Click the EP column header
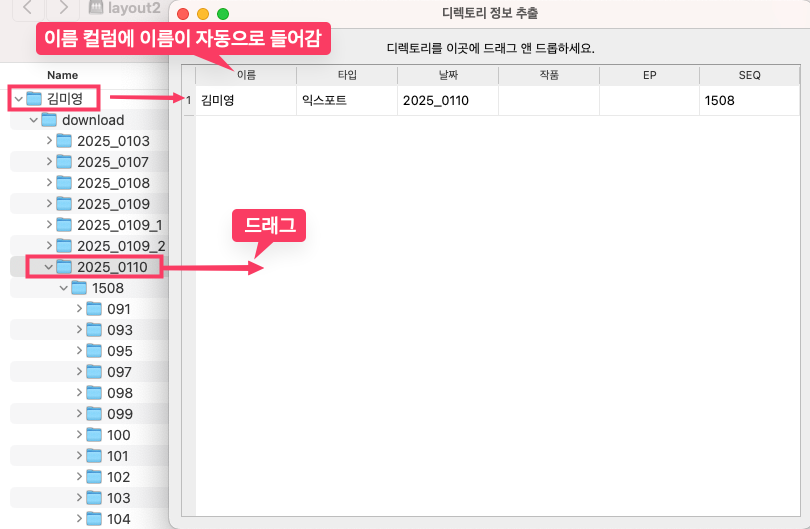The image size is (810, 529). (649, 75)
